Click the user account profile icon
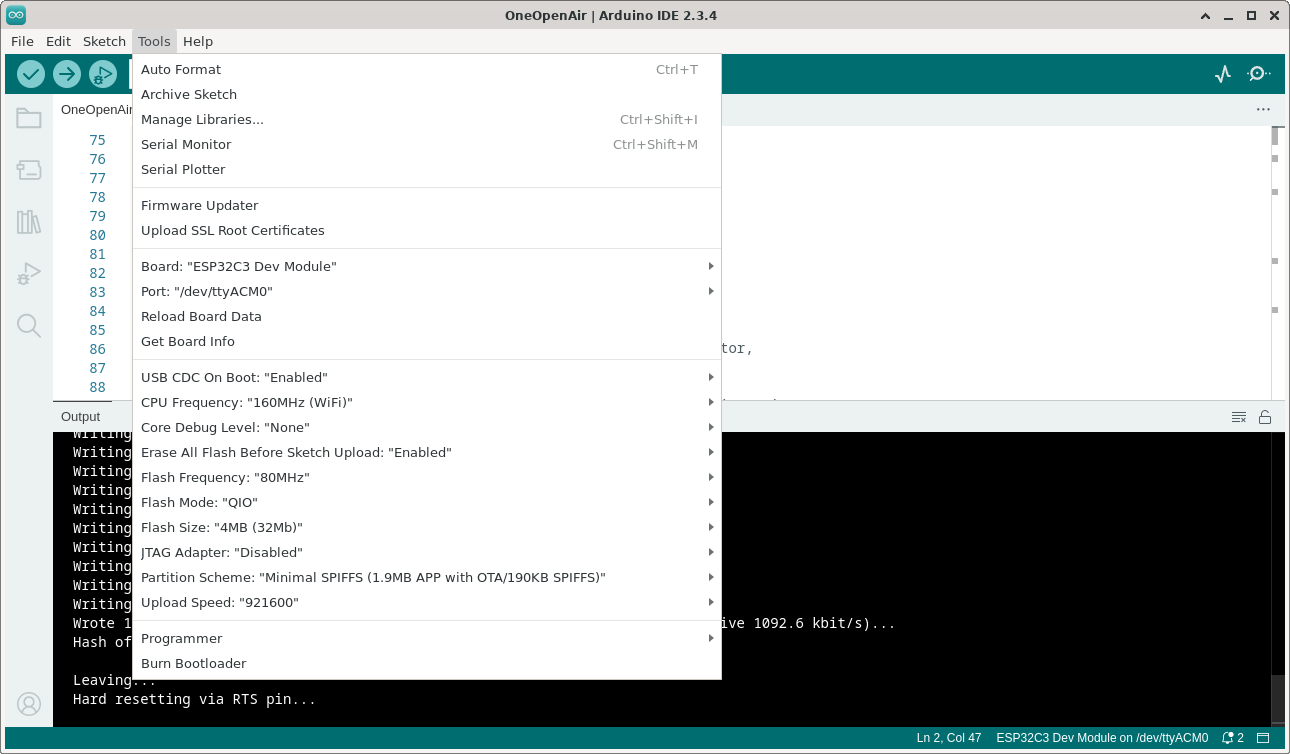This screenshot has width=1290, height=754. click(29, 704)
